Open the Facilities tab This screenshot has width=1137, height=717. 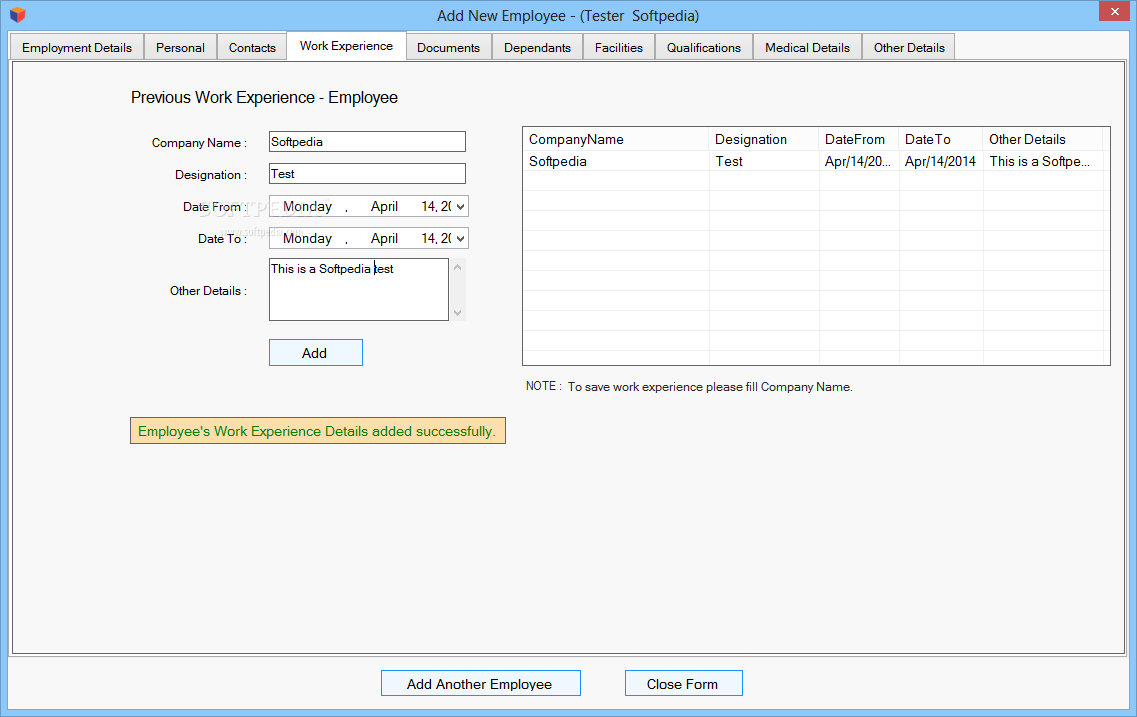click(619, 48)
